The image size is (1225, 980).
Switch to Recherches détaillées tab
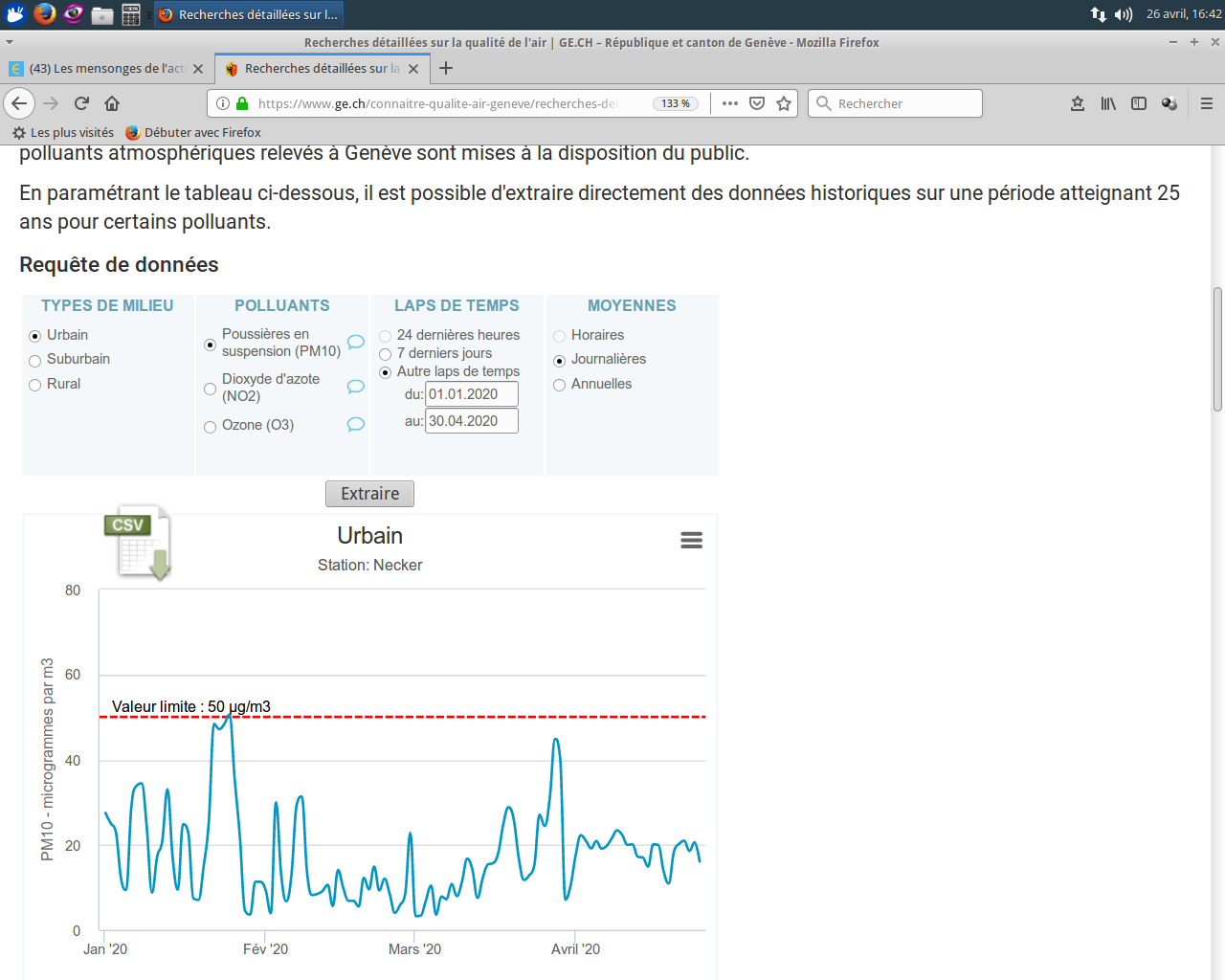click(322, 69)
